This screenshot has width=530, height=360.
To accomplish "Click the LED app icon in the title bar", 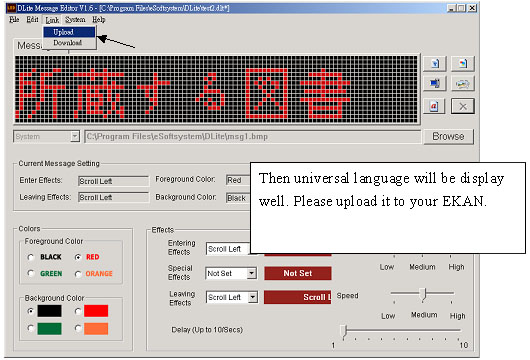I will [x=11, y=8].
